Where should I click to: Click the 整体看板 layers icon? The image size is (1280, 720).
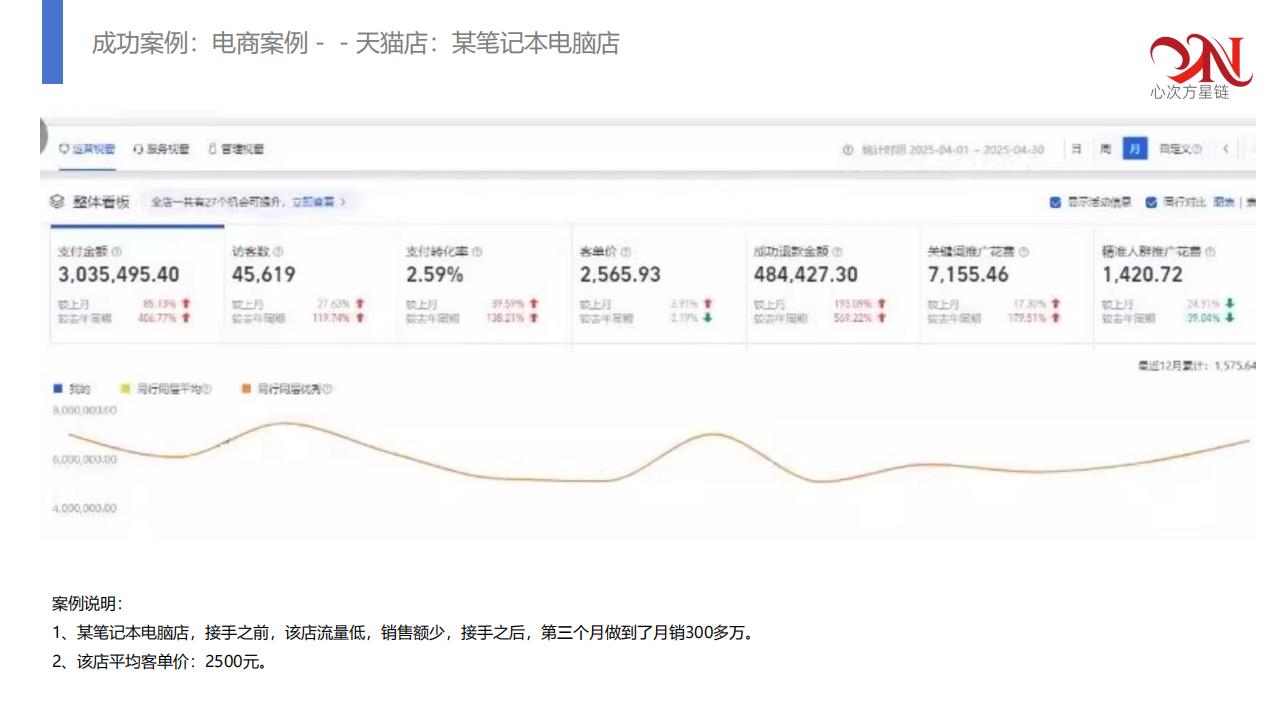click(57, 202)
